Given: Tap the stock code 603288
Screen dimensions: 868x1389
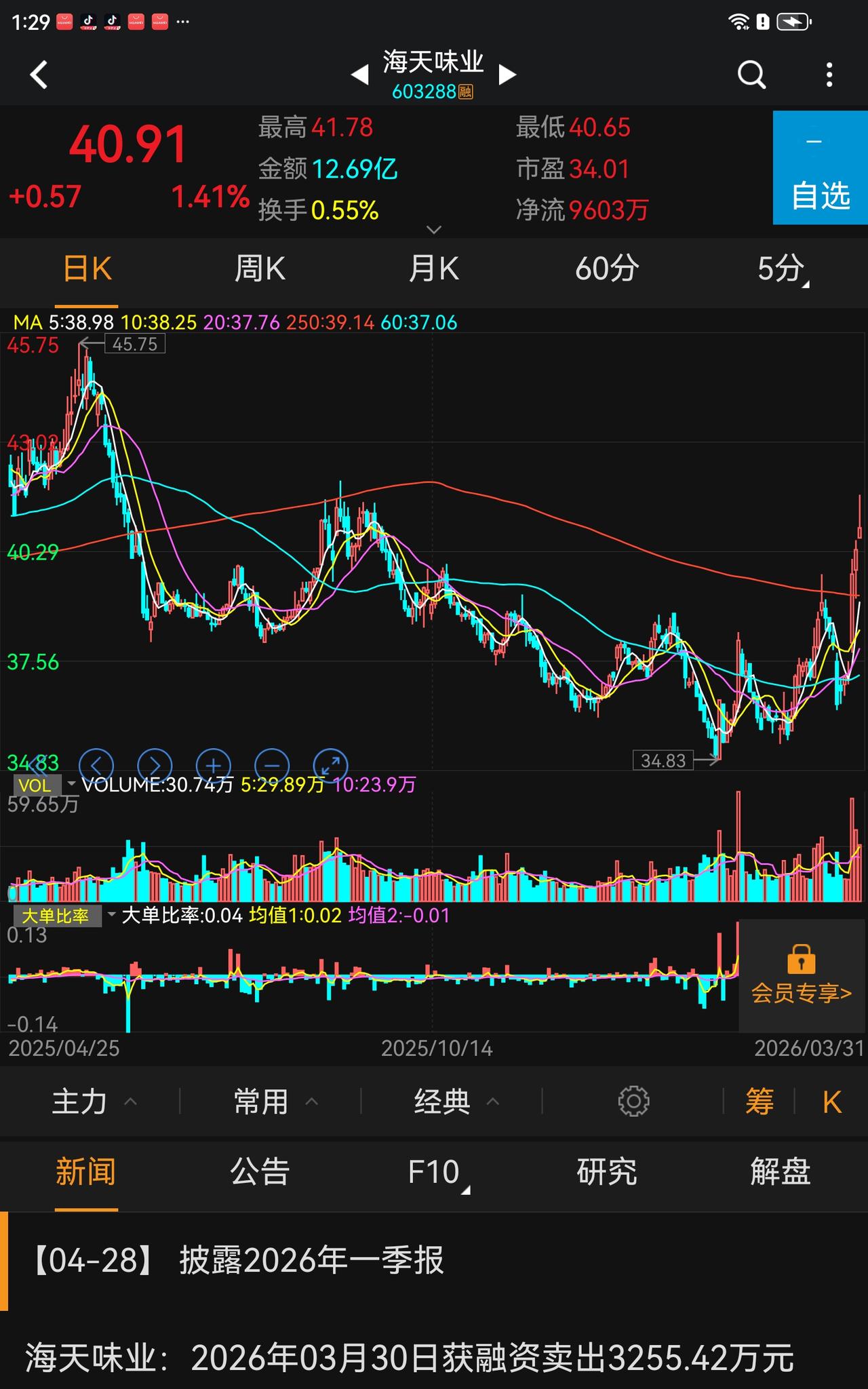Looking at the screenshot, I should pos(425,92).
